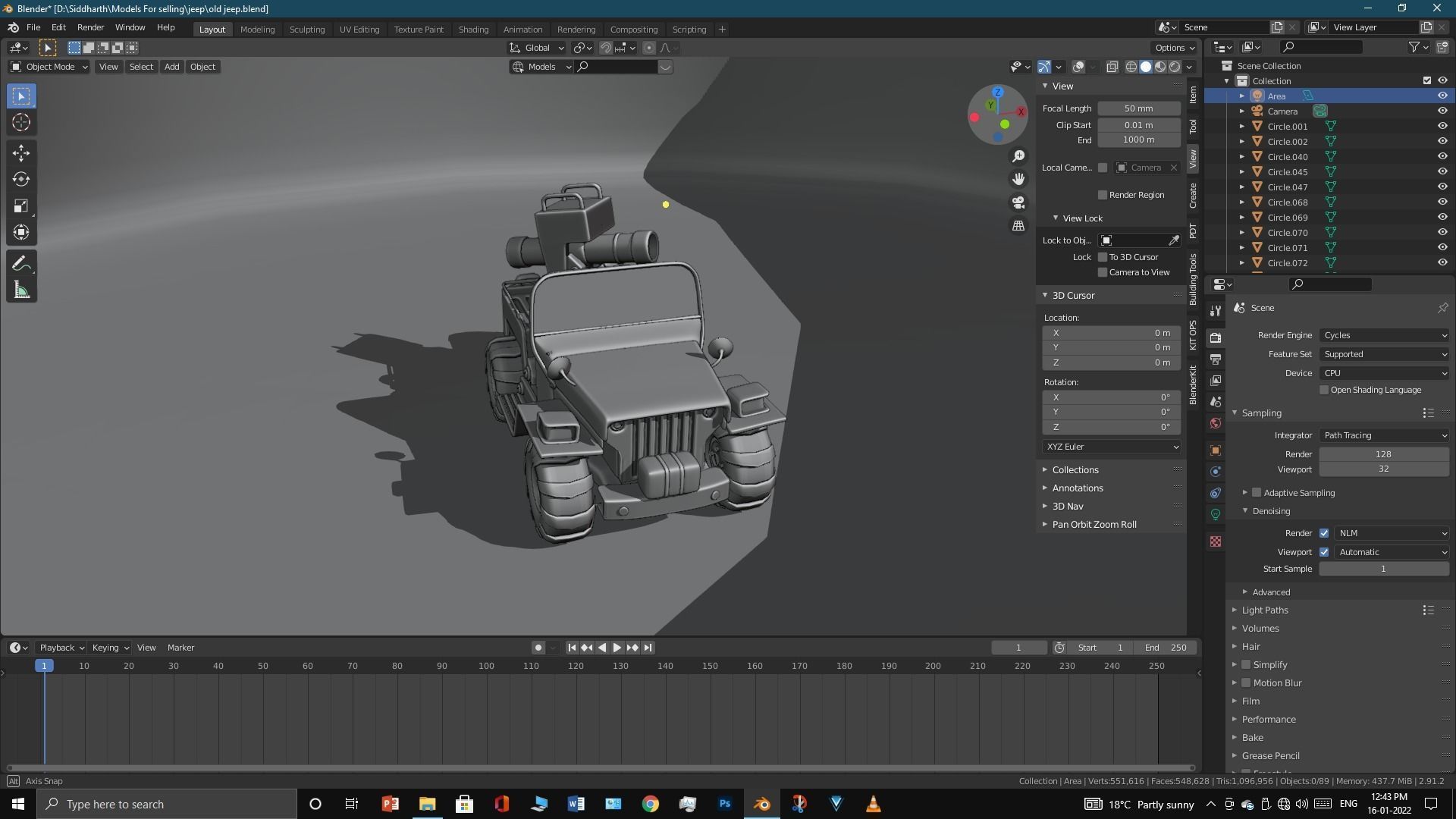The width and height of the screenshot is (1456, 819).
Task: Click the End frame field 250
Action: [1166, 648]
